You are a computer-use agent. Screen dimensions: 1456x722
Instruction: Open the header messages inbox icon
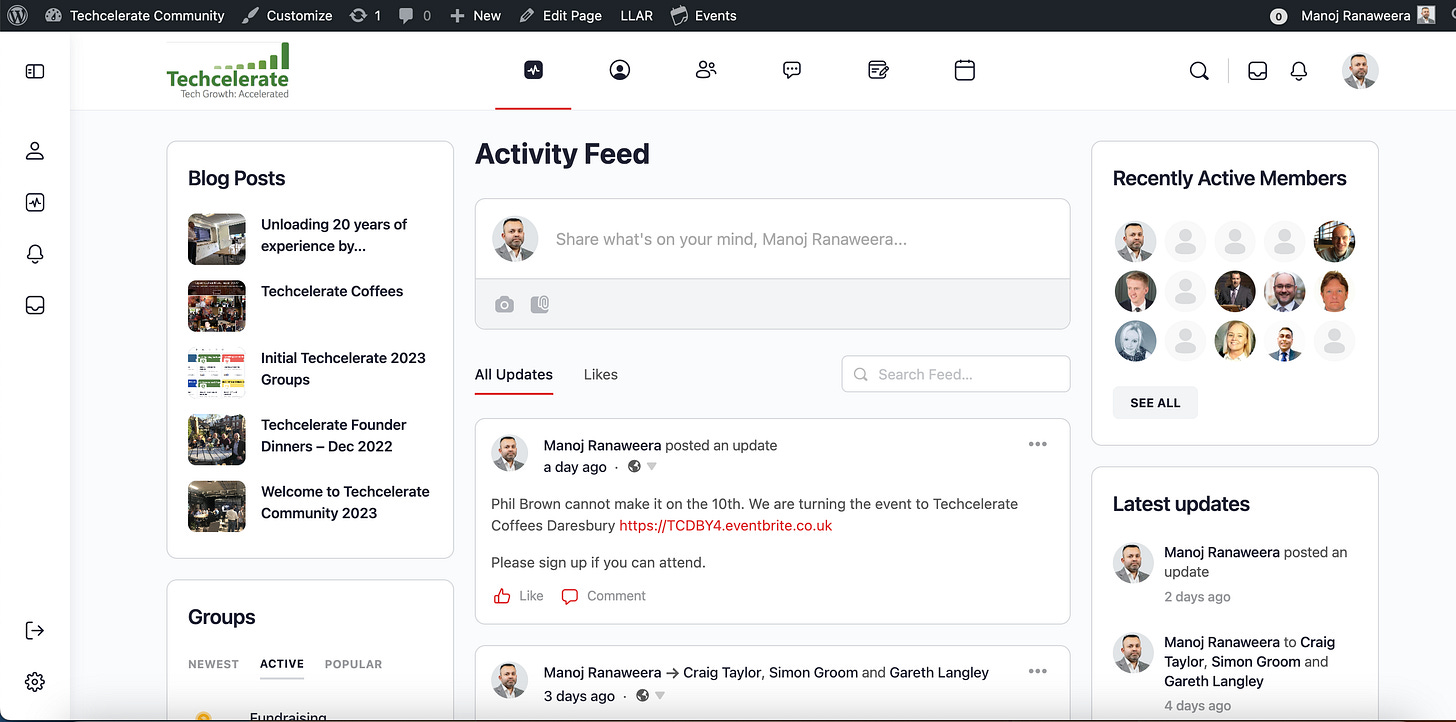click(x=1258, y=71)
